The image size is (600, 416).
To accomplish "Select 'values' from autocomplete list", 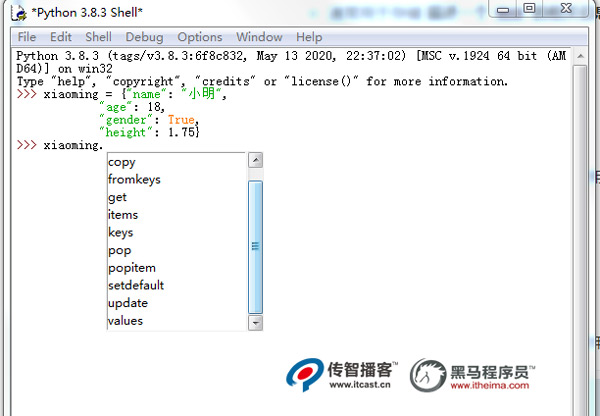I will click(126, 321).
